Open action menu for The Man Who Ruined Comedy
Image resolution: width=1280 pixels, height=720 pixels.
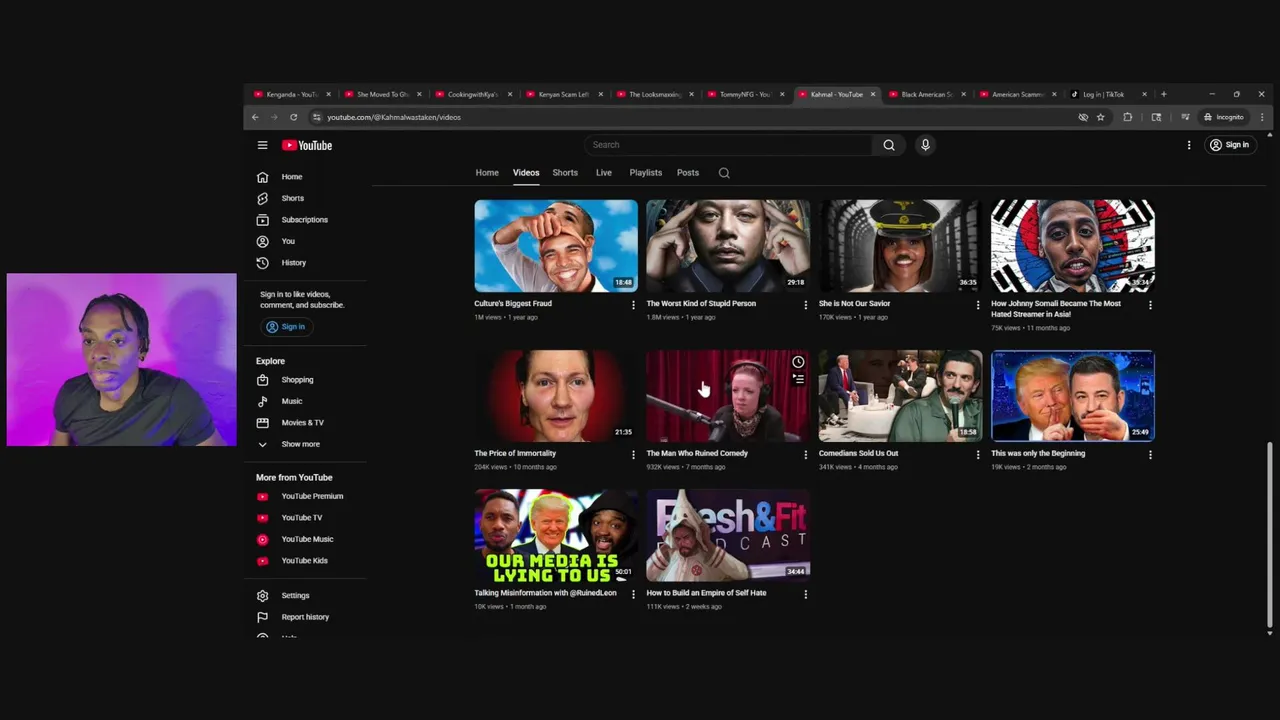click(805, 455)
